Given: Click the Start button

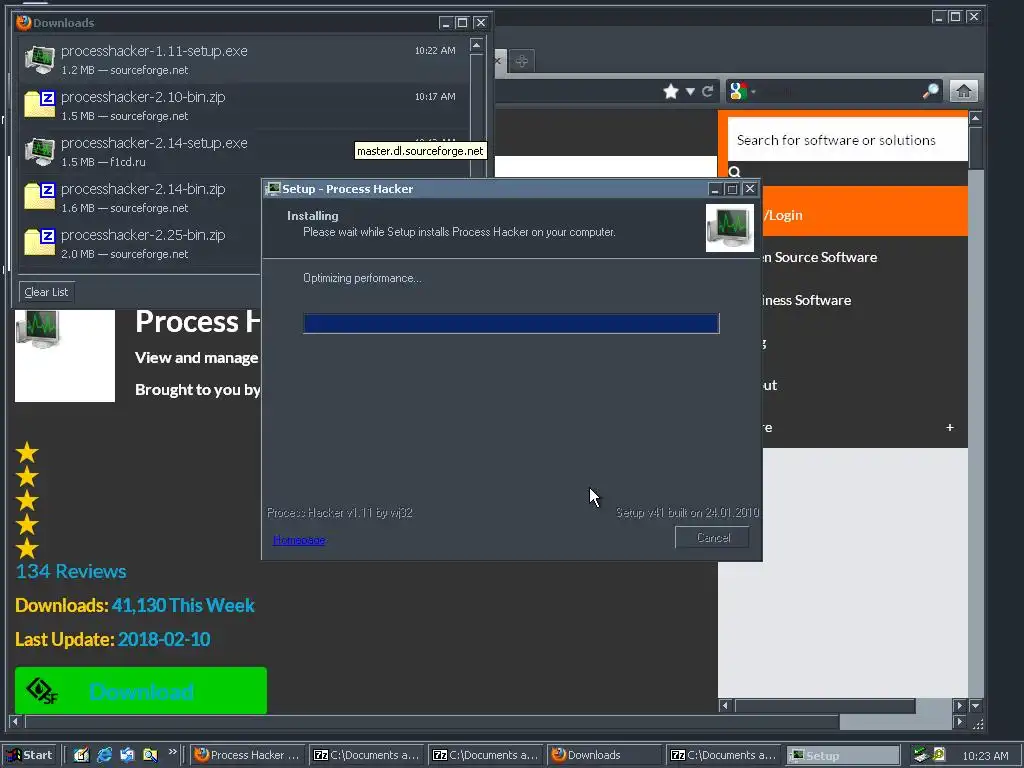Looking at the screenshot, I should (x=31, y=755).
